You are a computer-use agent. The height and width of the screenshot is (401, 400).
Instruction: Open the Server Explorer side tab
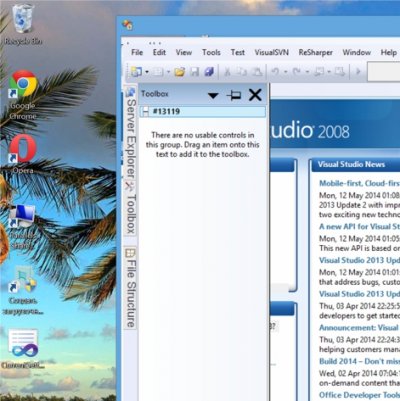pyautogui.click(x=131, y=133)
